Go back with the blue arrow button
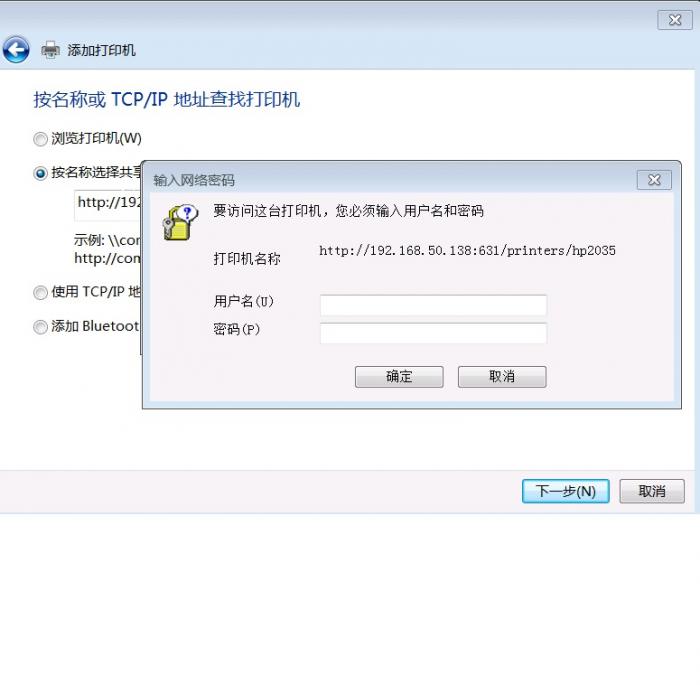 [x=16, y=50]
